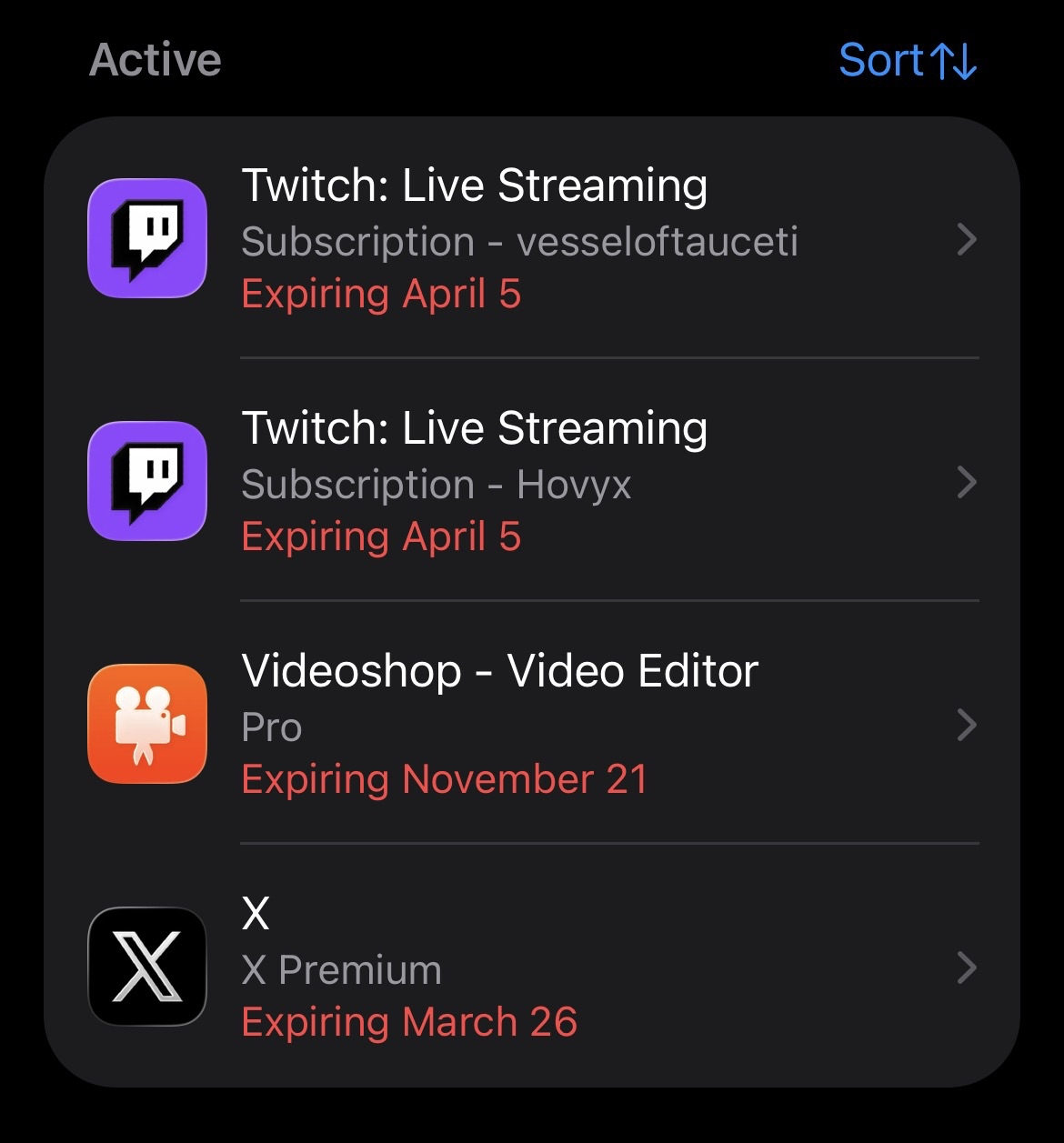Tap the orange Videoshop camera icon
The width and height of the screenshot is (1064, 1143).
(147, 724)
